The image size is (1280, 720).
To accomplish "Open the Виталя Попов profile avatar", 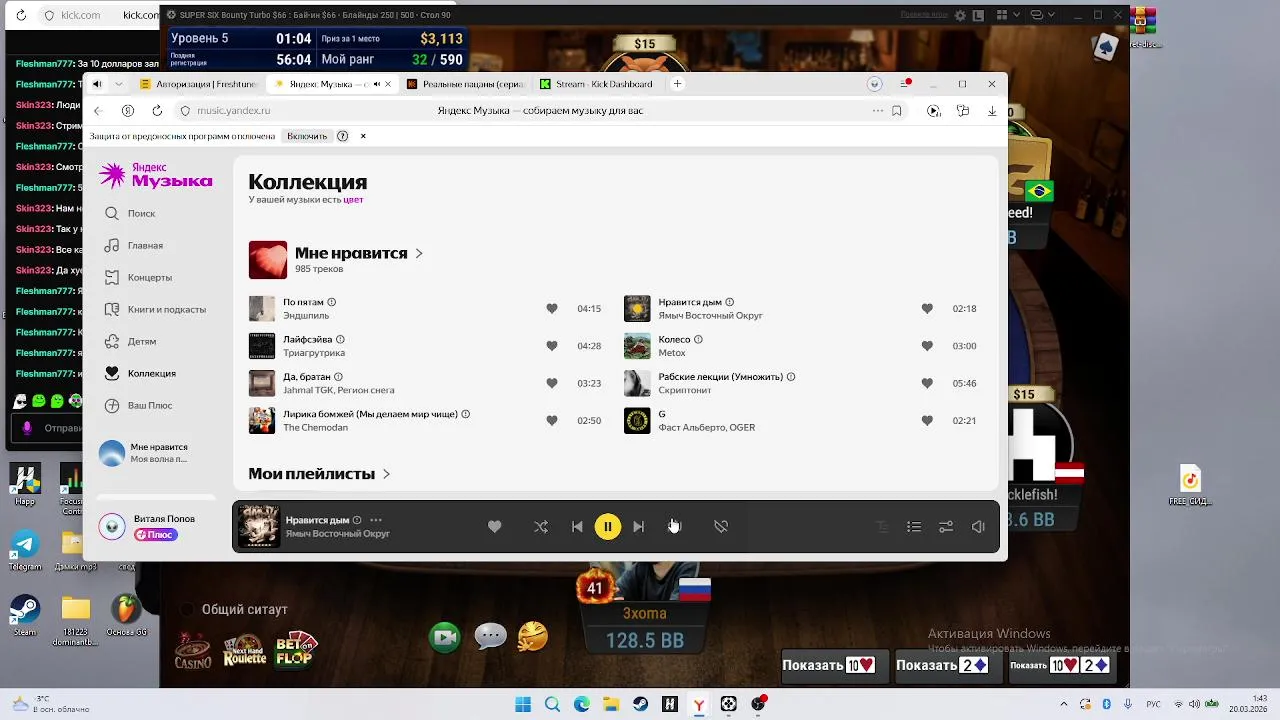I will pos(112,526).
